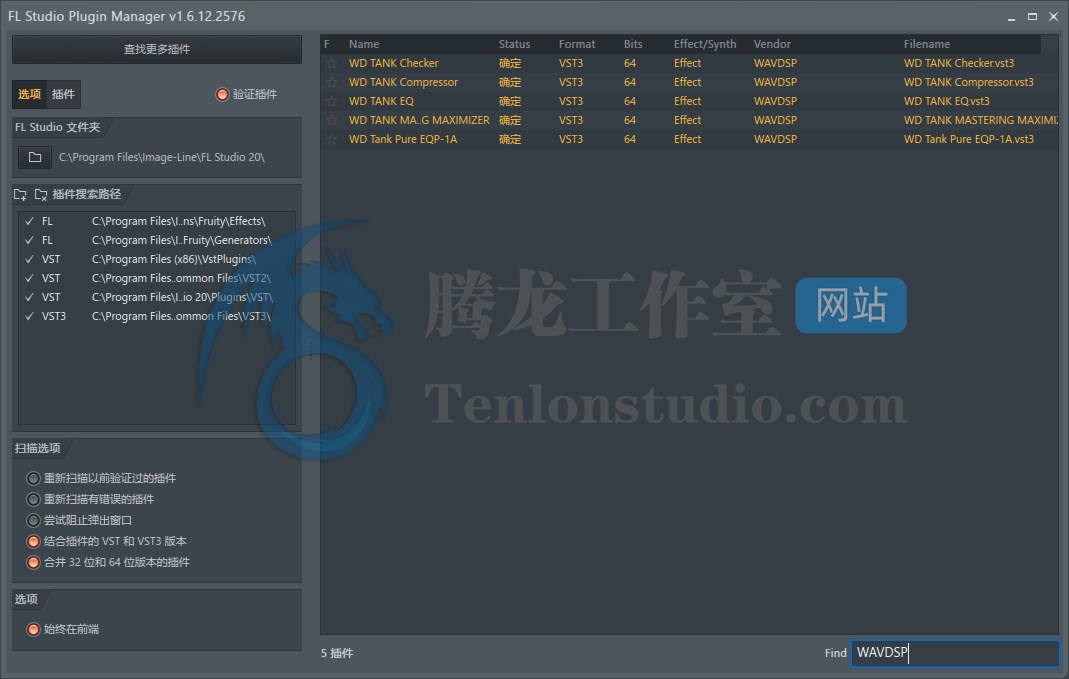
Task: Star the WD Tank Pure EQP-1A plugin
Action: 331,140
